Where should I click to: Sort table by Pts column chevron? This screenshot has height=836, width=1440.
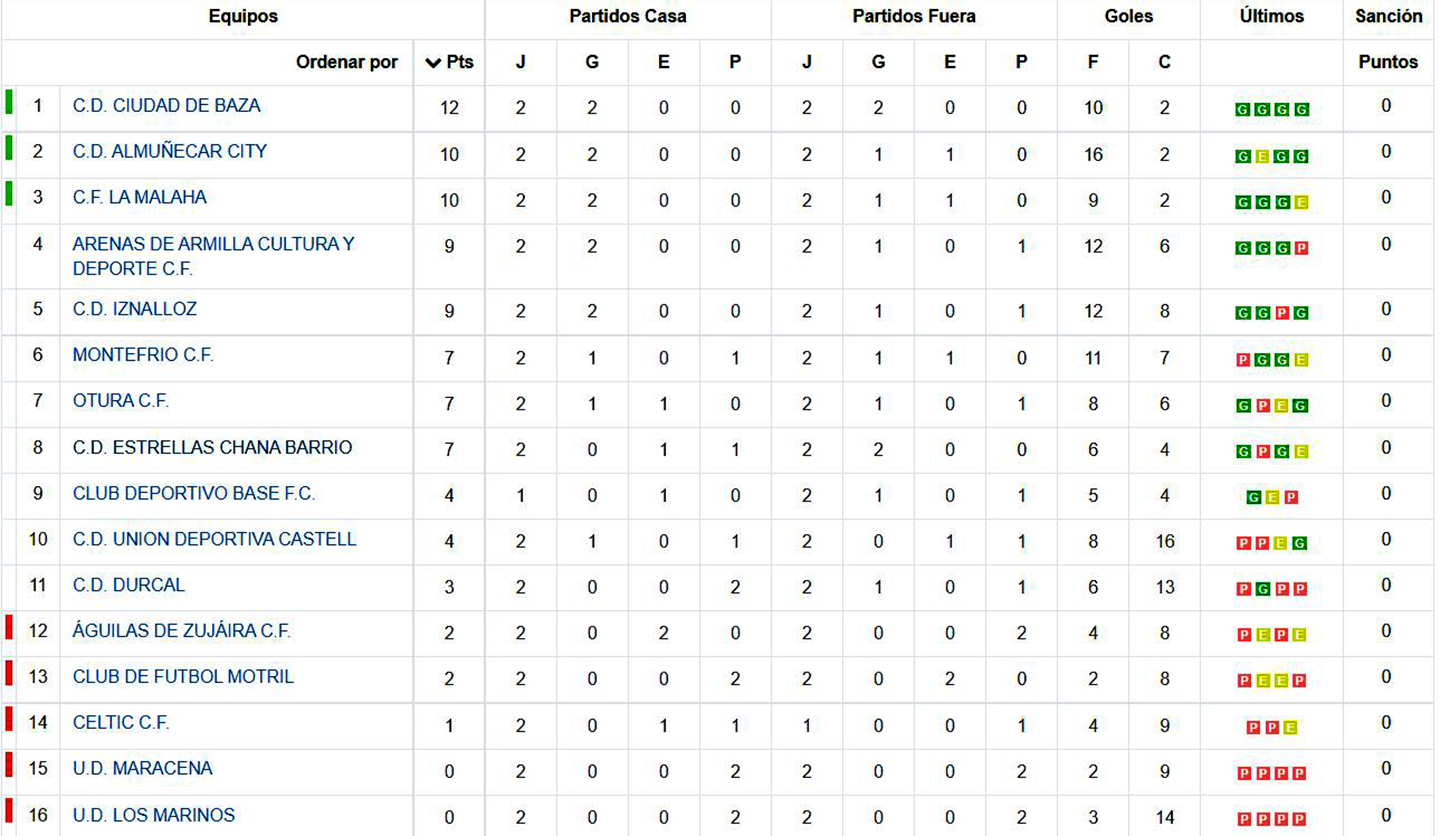coord(433,62)
